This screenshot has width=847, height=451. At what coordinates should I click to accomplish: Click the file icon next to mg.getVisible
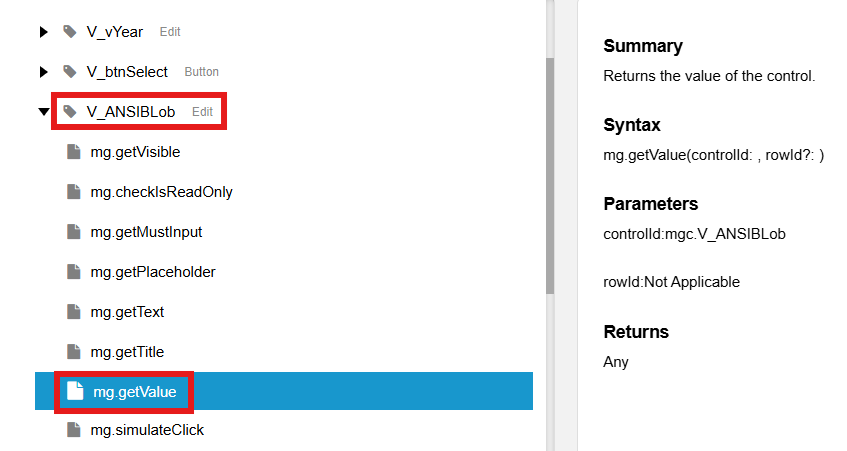point(74,152)
